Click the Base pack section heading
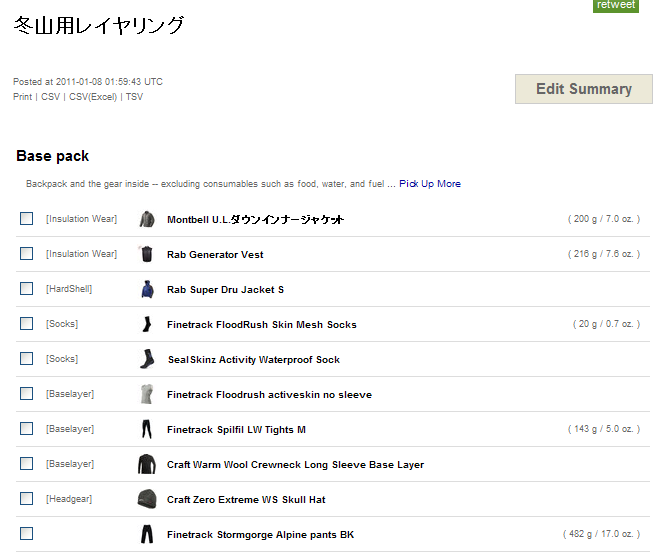The image size is (657, 559). [x=52, y=156]
